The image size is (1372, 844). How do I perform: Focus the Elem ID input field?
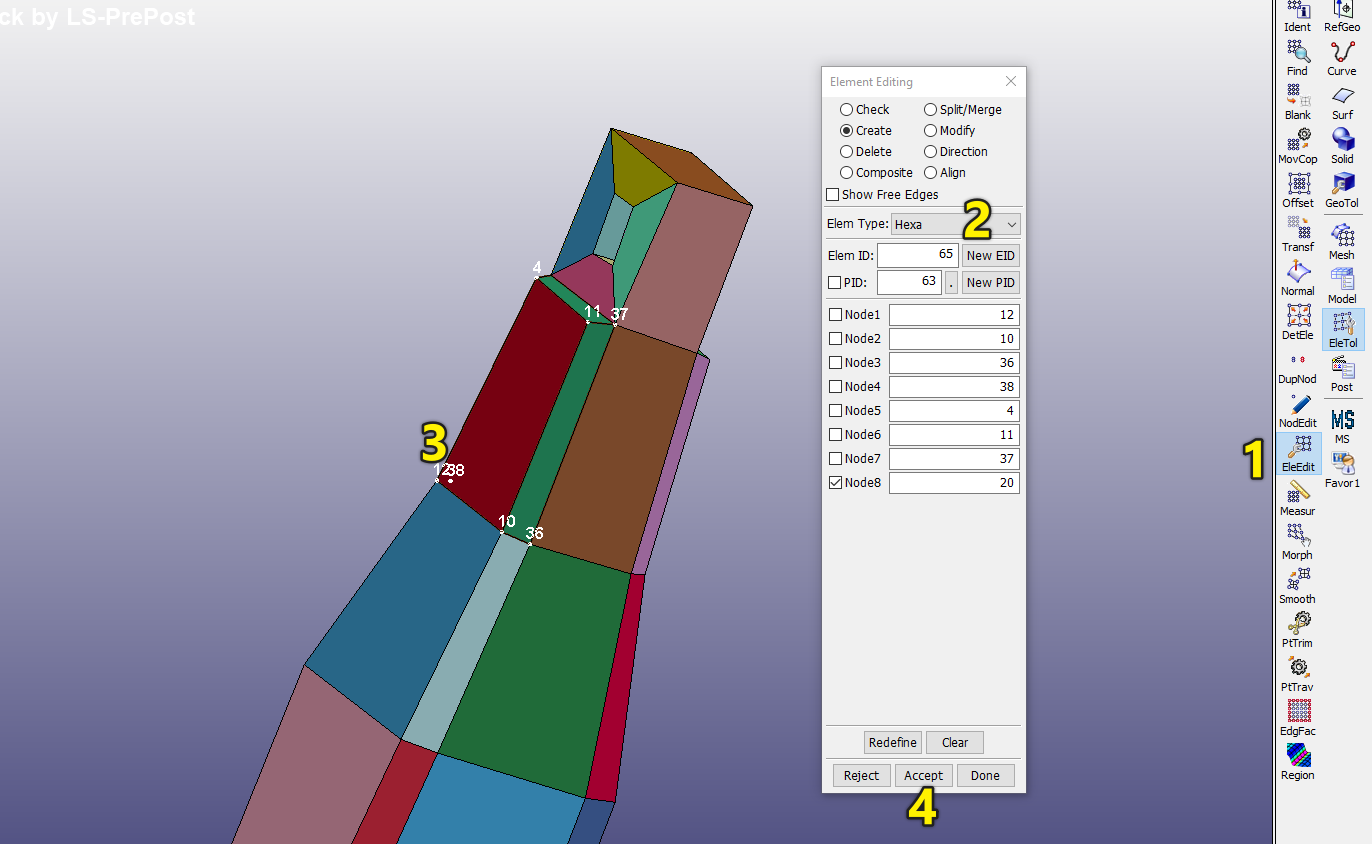click(x=918, y=256)
